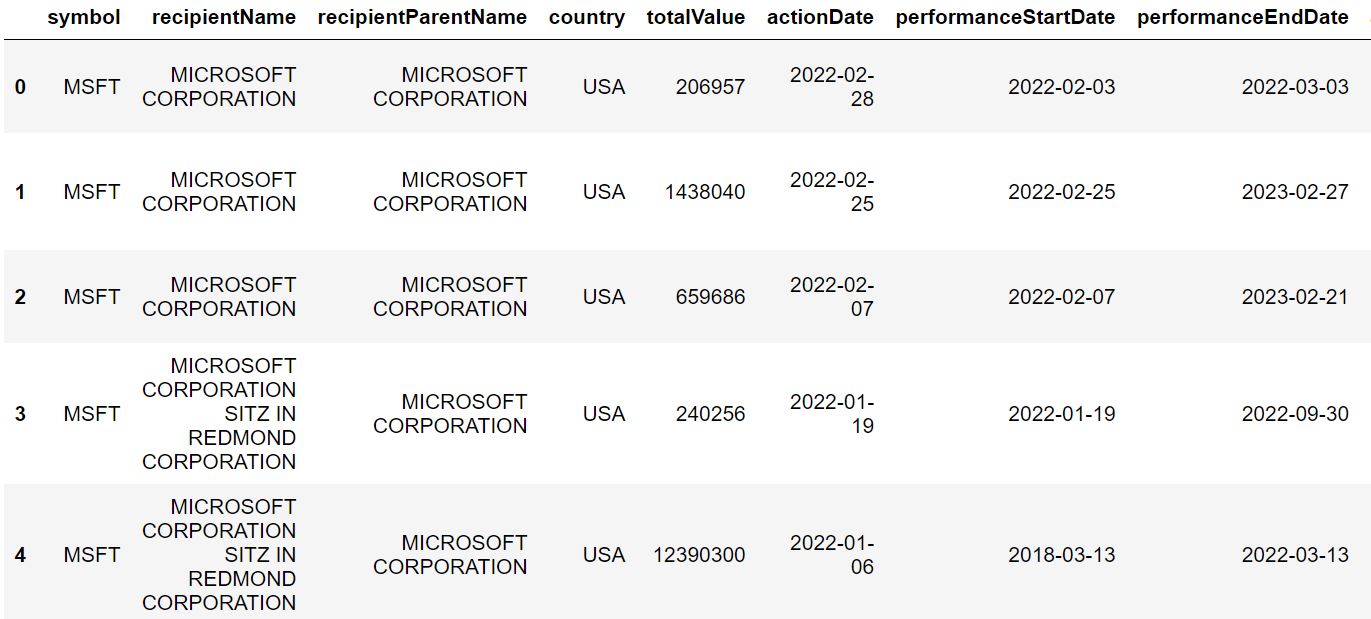Click the actionDate column header
This screenshot has height=619, width=1371.
(820, 17)
